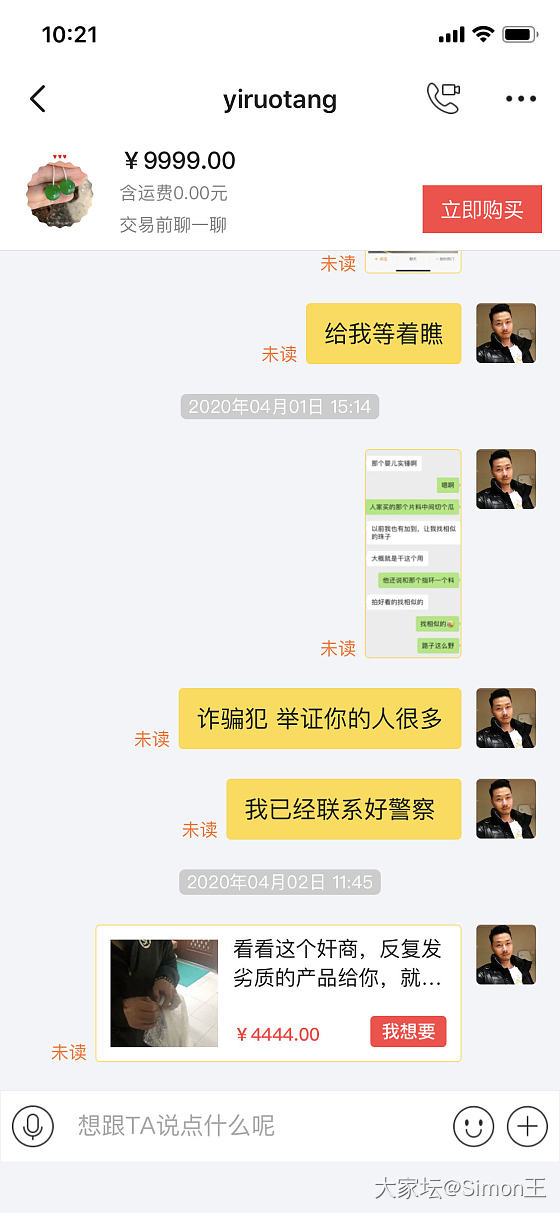Start a video call with yiruotang

point(443,98)
